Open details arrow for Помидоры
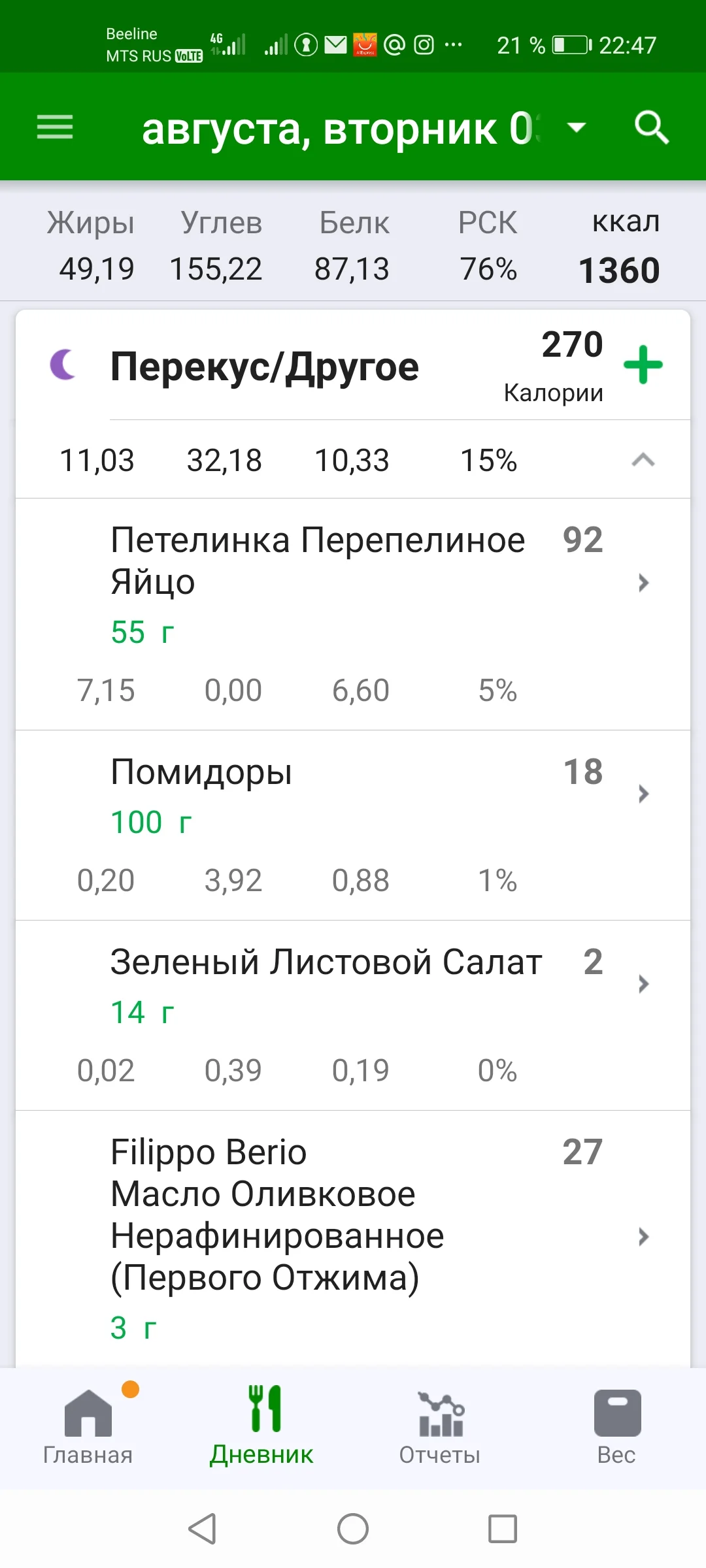The width and height of the screenshot is (706, 1568). tap(643, 794)
